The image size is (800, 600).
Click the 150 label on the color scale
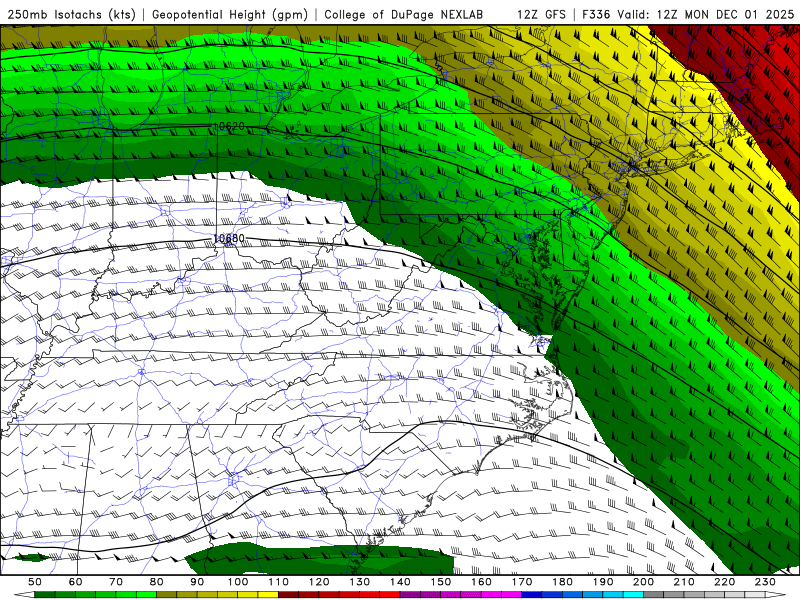pyautogui.click(x=440, y=582)
